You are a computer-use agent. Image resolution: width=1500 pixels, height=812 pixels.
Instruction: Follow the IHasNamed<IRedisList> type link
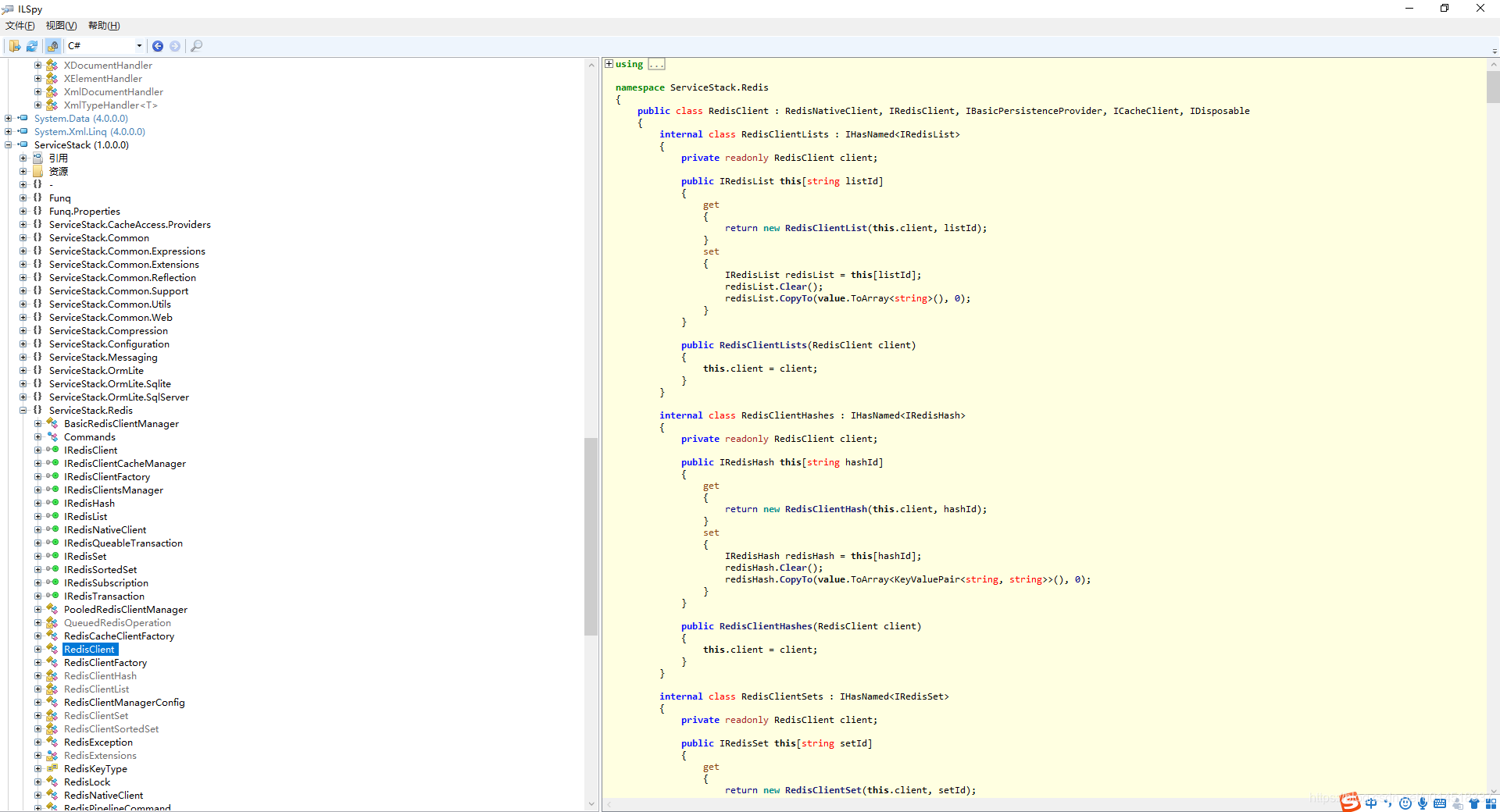point(902,134)
